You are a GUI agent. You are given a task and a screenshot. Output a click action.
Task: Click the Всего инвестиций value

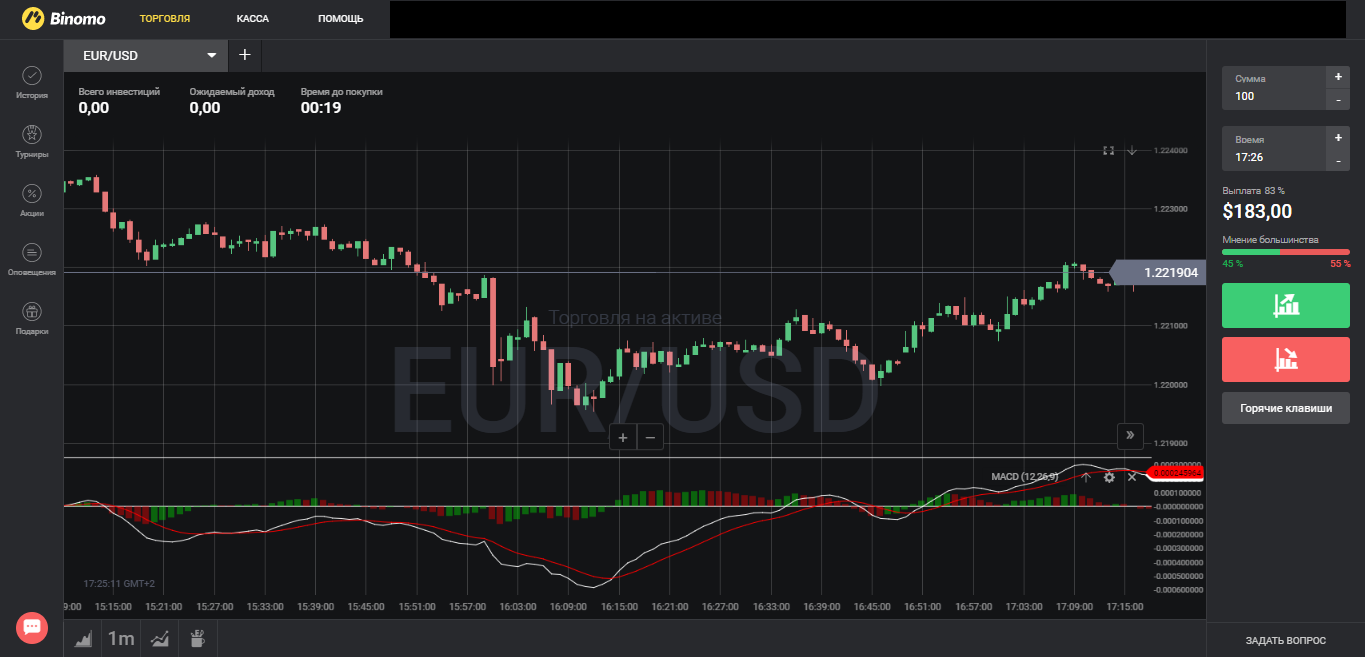(94, 108)
